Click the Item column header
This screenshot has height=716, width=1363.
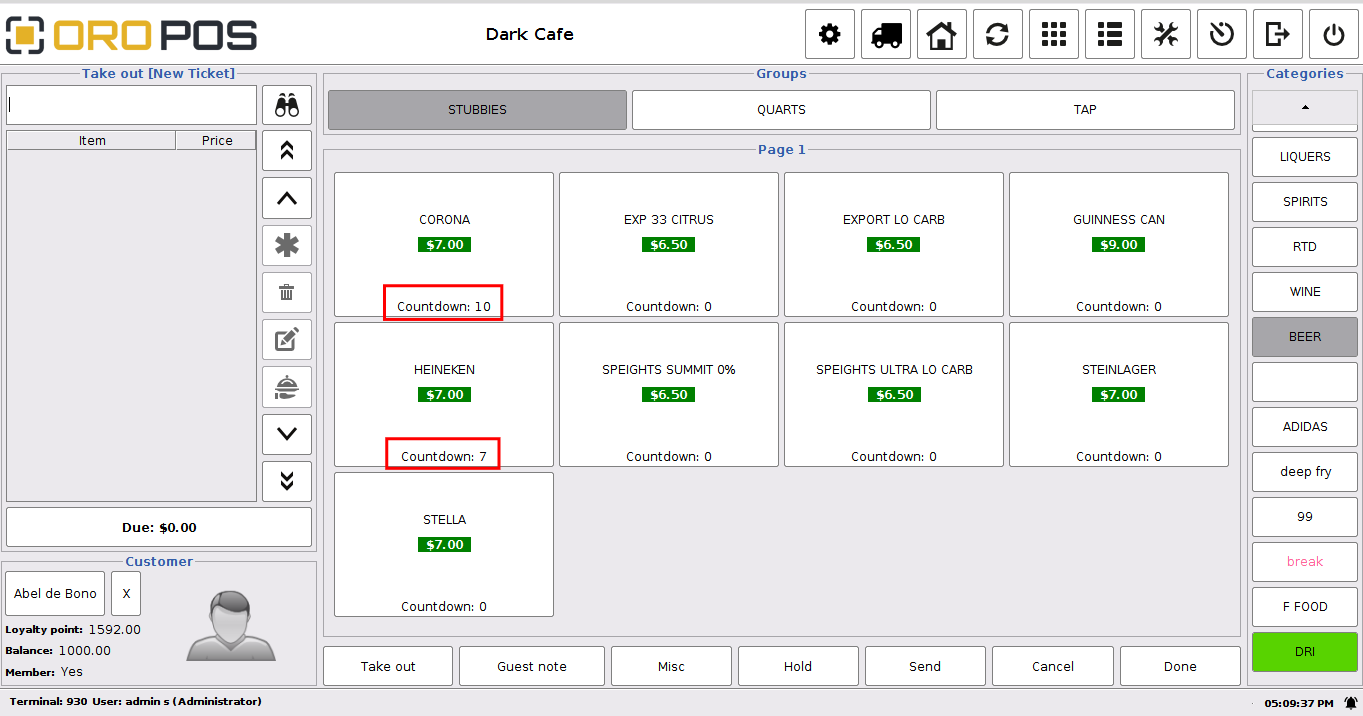pyautogui.click(x=92, y=141)
